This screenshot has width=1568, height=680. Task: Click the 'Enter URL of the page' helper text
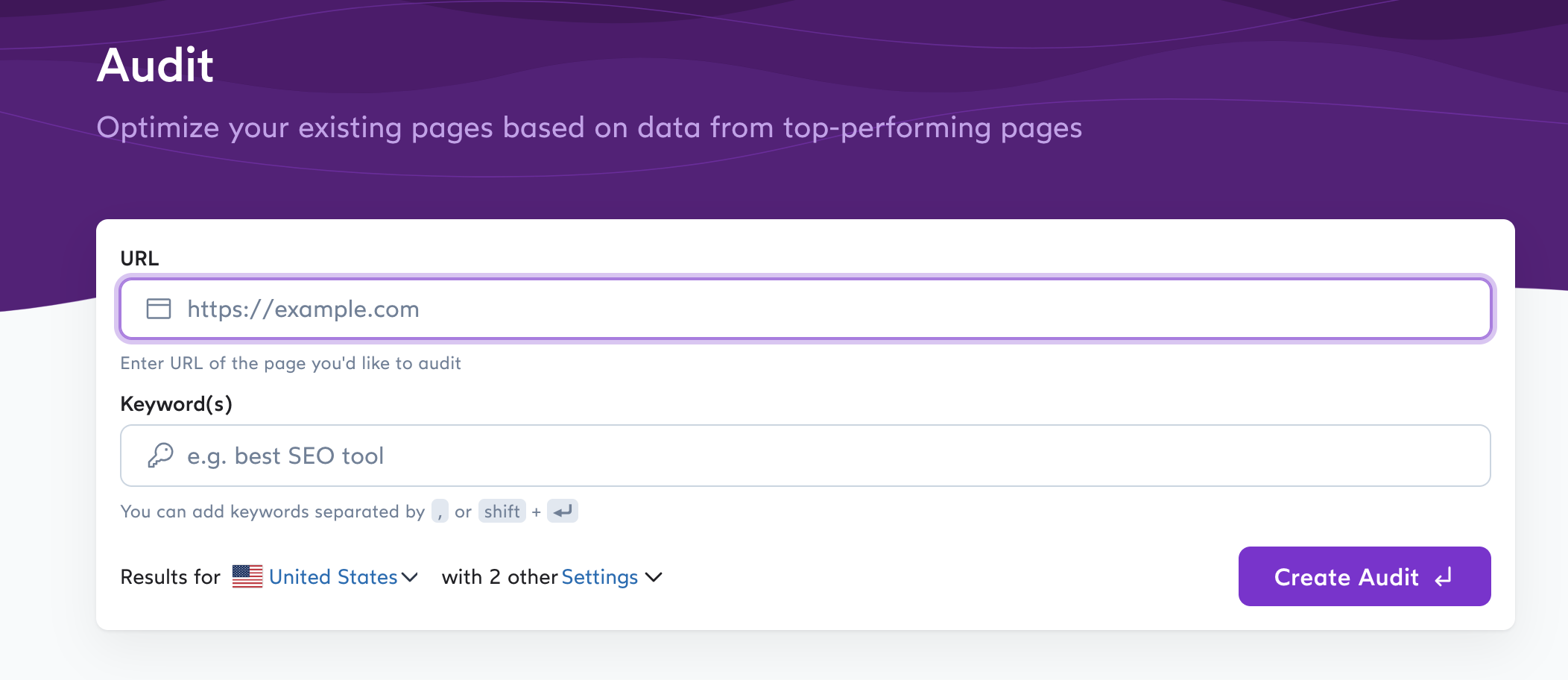[291, 363]
